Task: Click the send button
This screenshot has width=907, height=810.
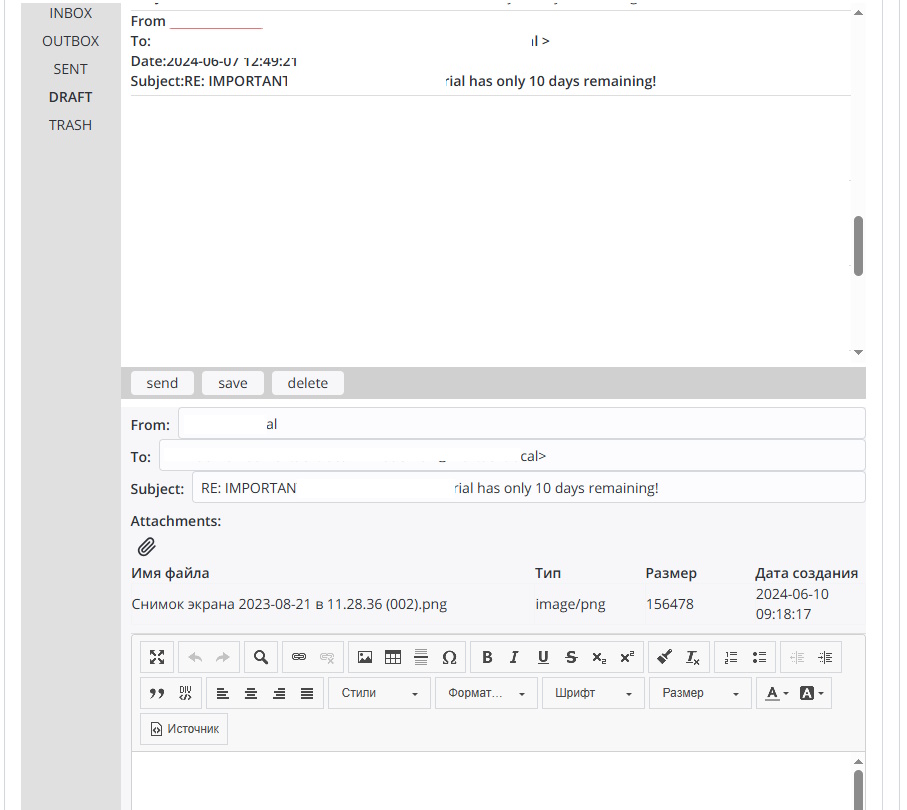Action: pyautogui.click(x=162, y=383)
